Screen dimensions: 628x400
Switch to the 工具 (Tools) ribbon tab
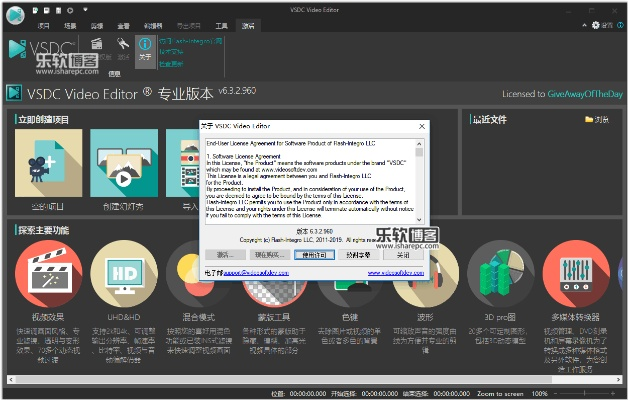tap(221, 23)
